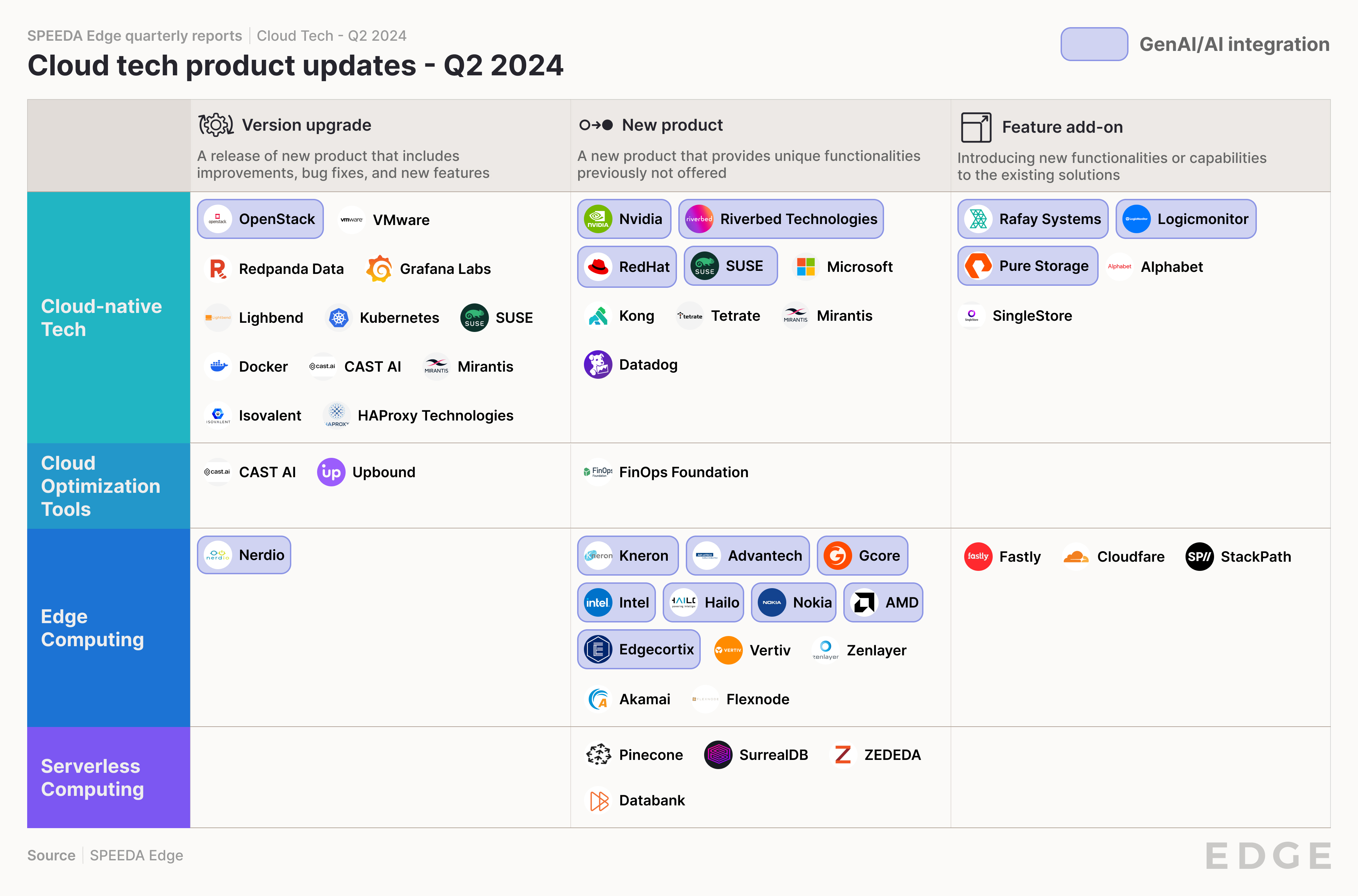Click the Pinecone logo icon

pyautogui.click(x=598, y=755)
